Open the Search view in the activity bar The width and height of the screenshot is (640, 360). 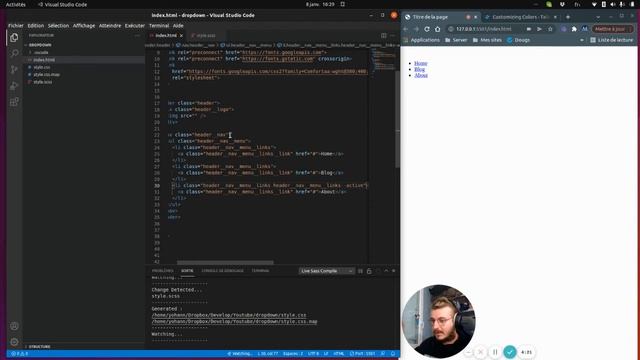pyautogui.click(x=14, y=53)
